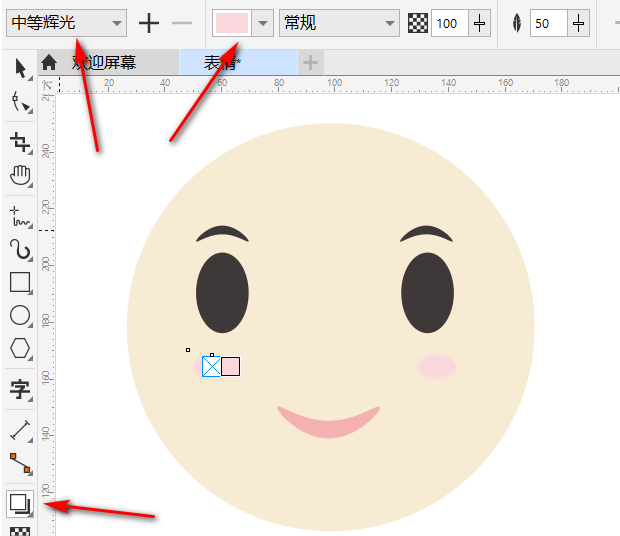Select the Pick (arrow) tool

[x=20, y=69]
